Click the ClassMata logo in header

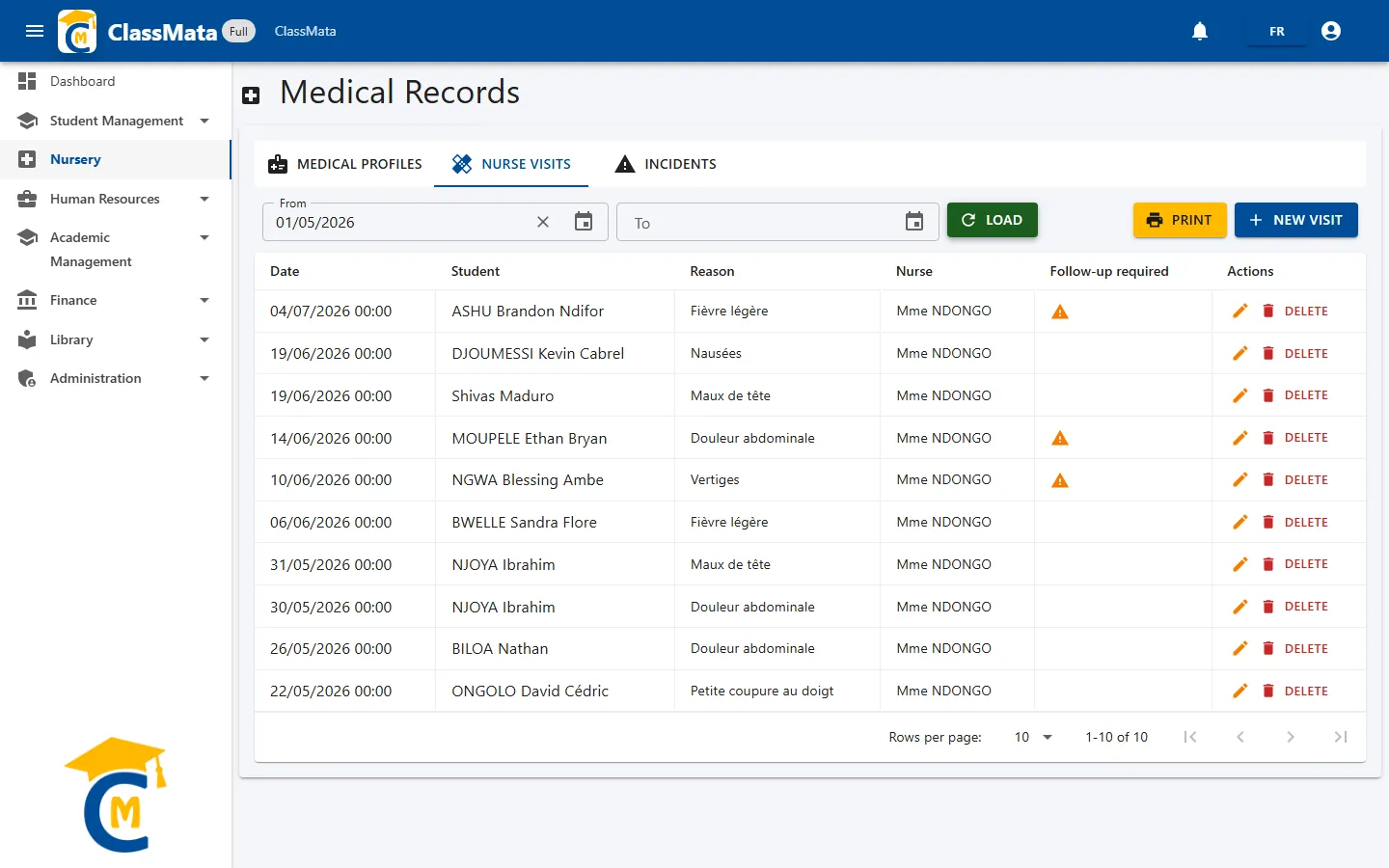coord(77,31)
